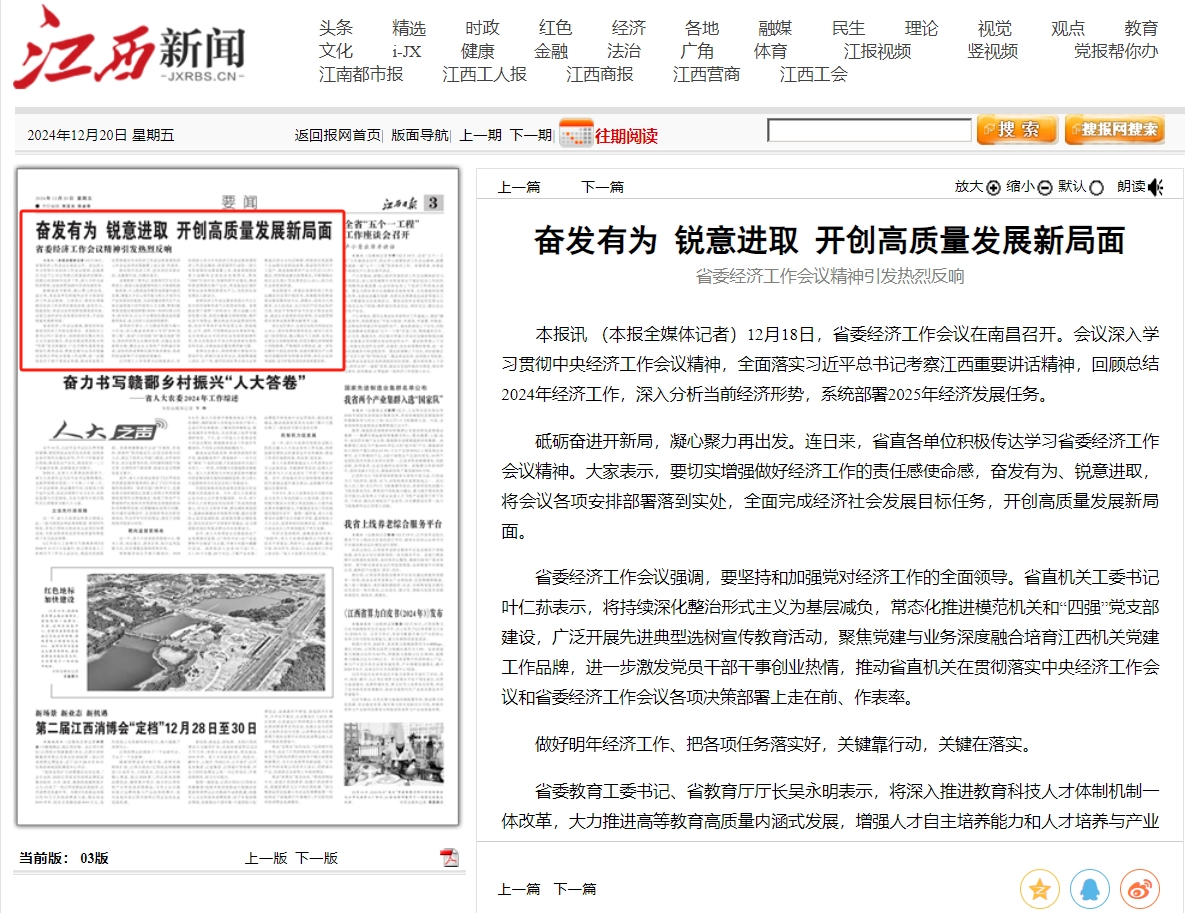Open the 头条 headlines menu item
Image resolution: width=1185 pixels, height=913 pixels.
point(336,28)
